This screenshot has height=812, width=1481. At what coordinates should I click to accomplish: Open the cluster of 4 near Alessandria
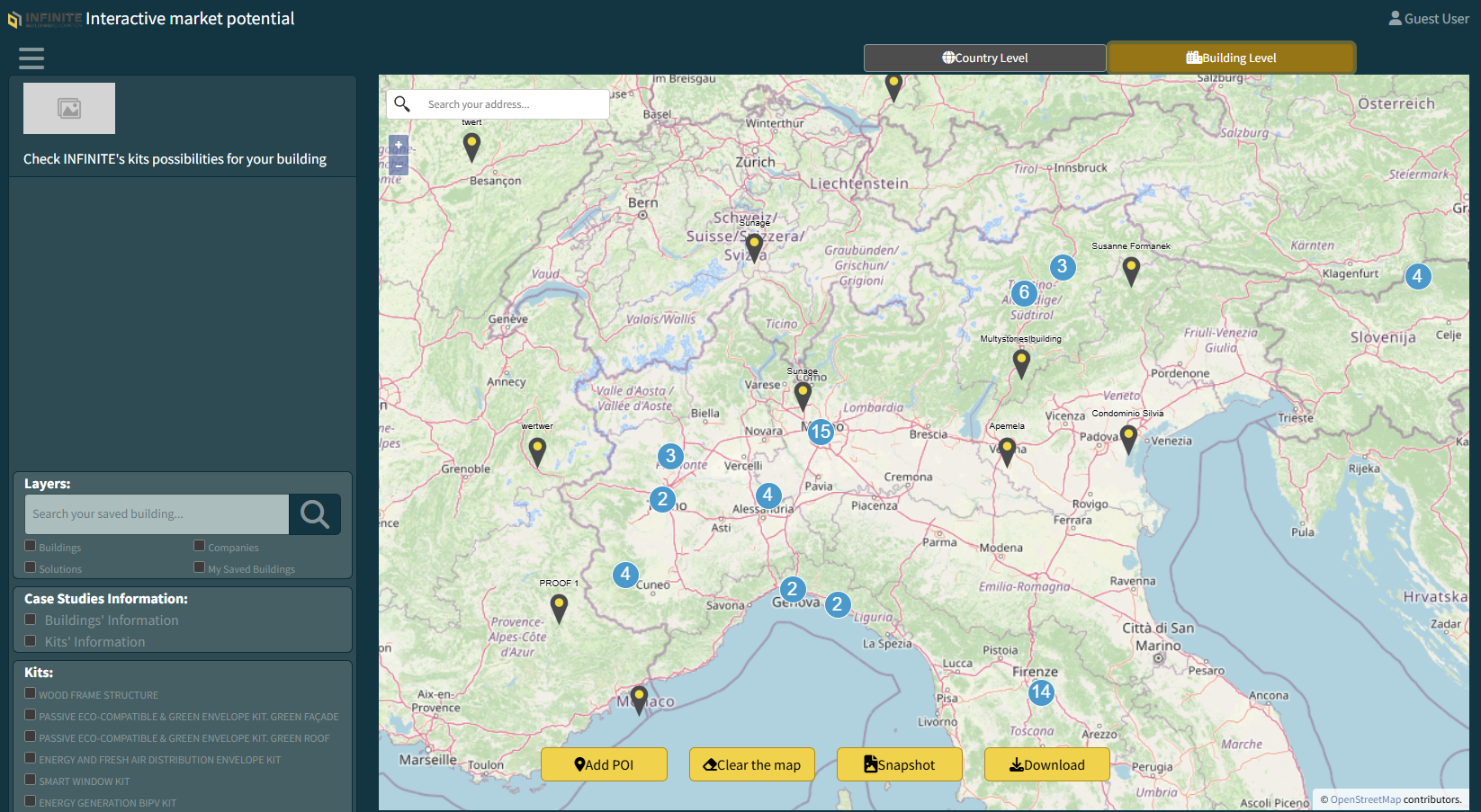767,495
